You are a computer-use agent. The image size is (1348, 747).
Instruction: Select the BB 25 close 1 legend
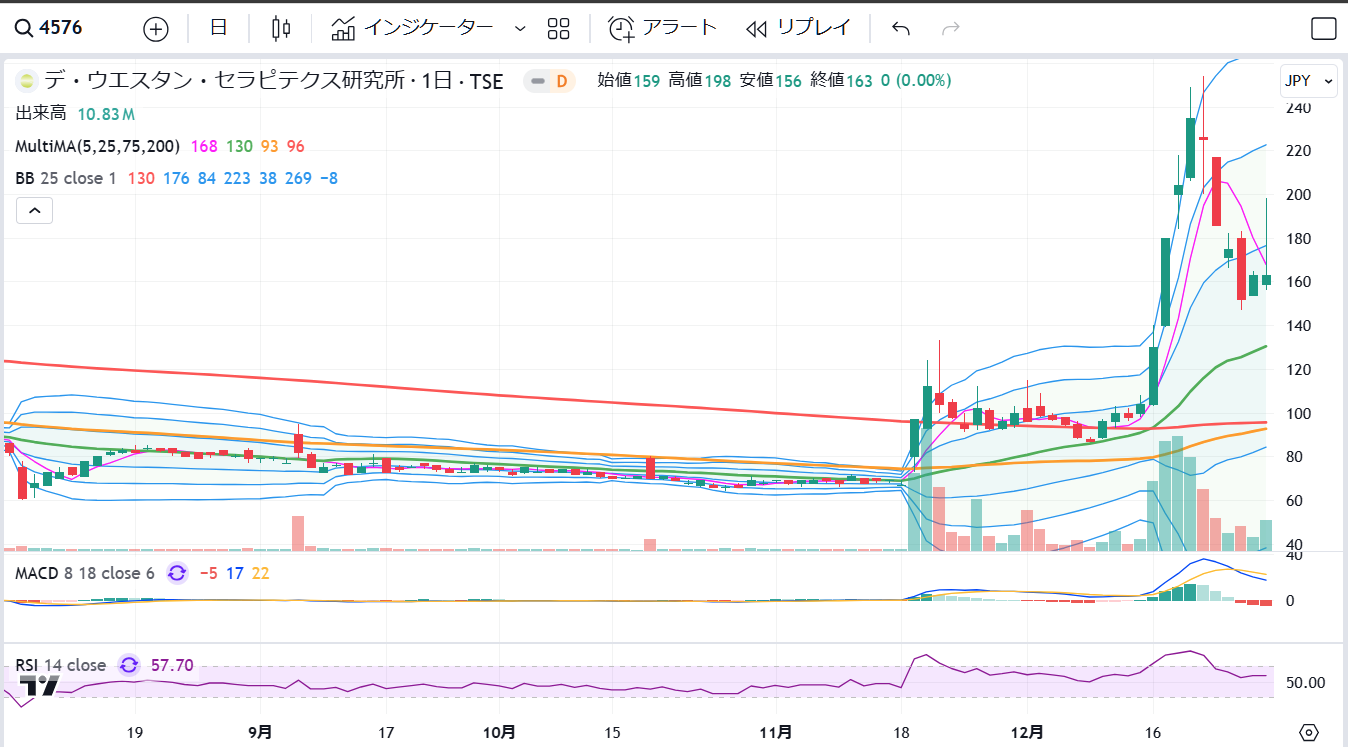(x=66, y=178)
